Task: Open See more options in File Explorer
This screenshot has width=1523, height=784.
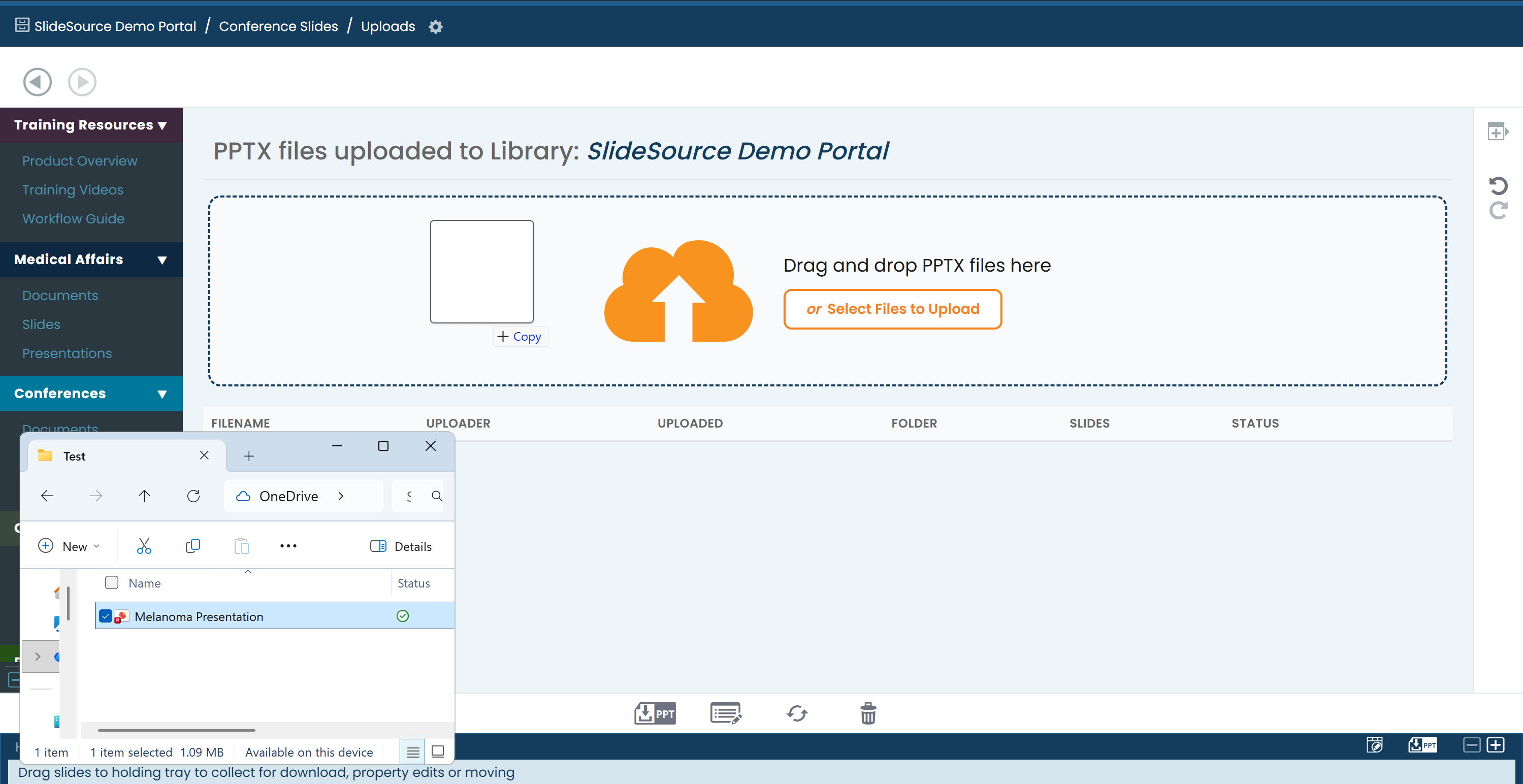Action: tap(288, 546)
